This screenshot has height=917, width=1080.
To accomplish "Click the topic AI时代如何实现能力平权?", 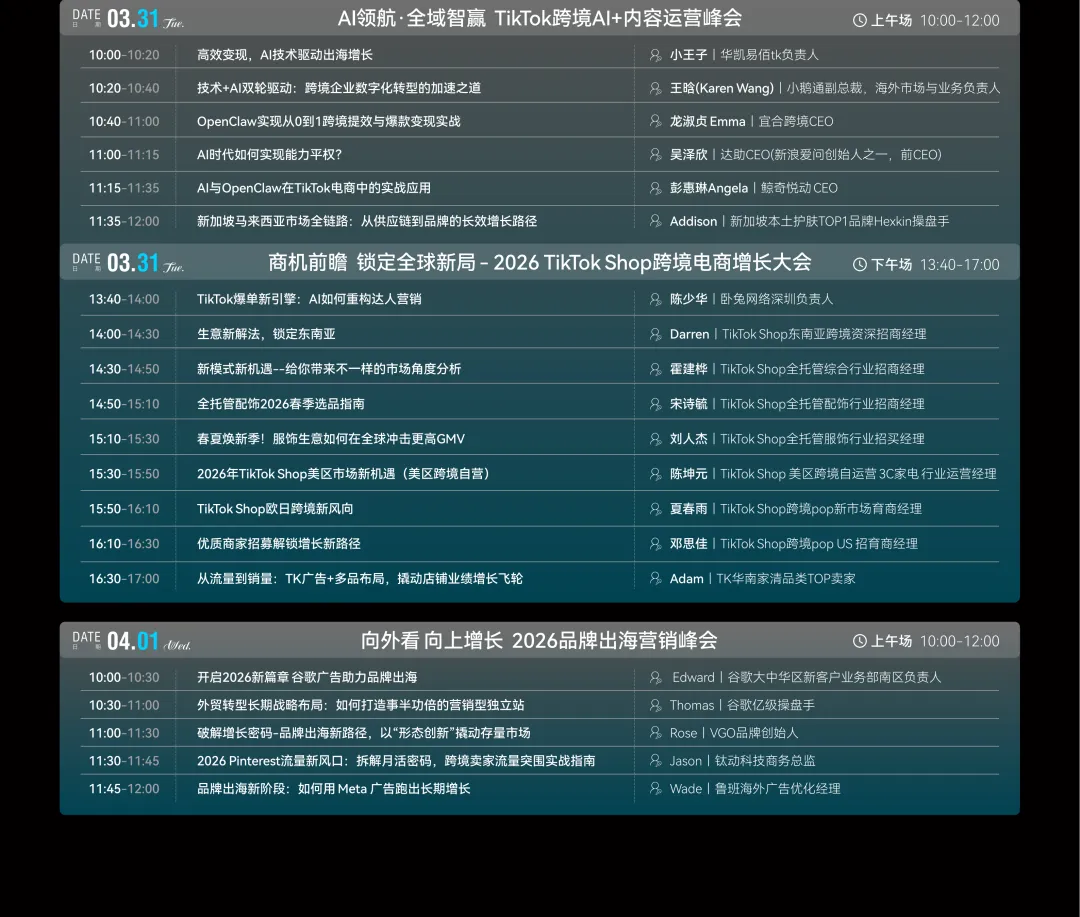I will tap(269, 155).
